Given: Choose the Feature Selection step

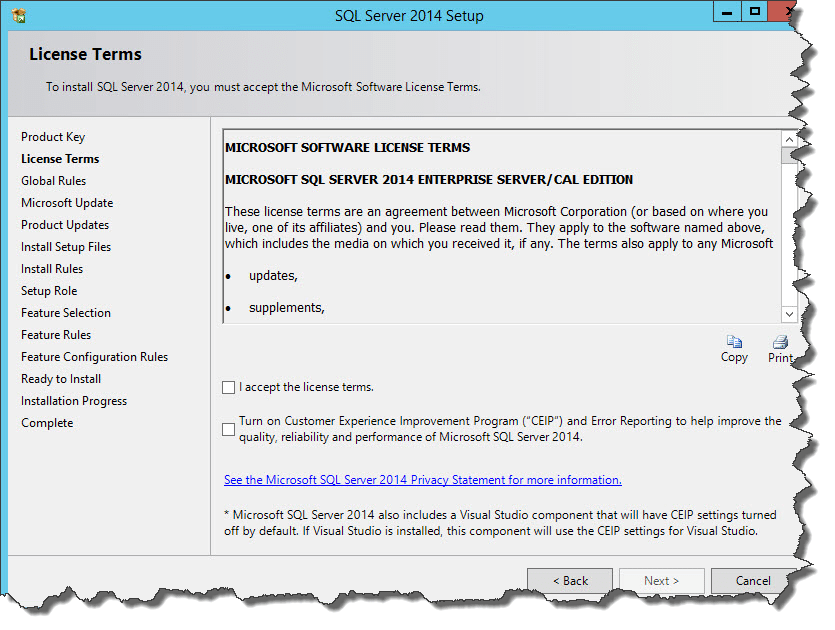Looking at the screenshot, I should click(66, 313).
